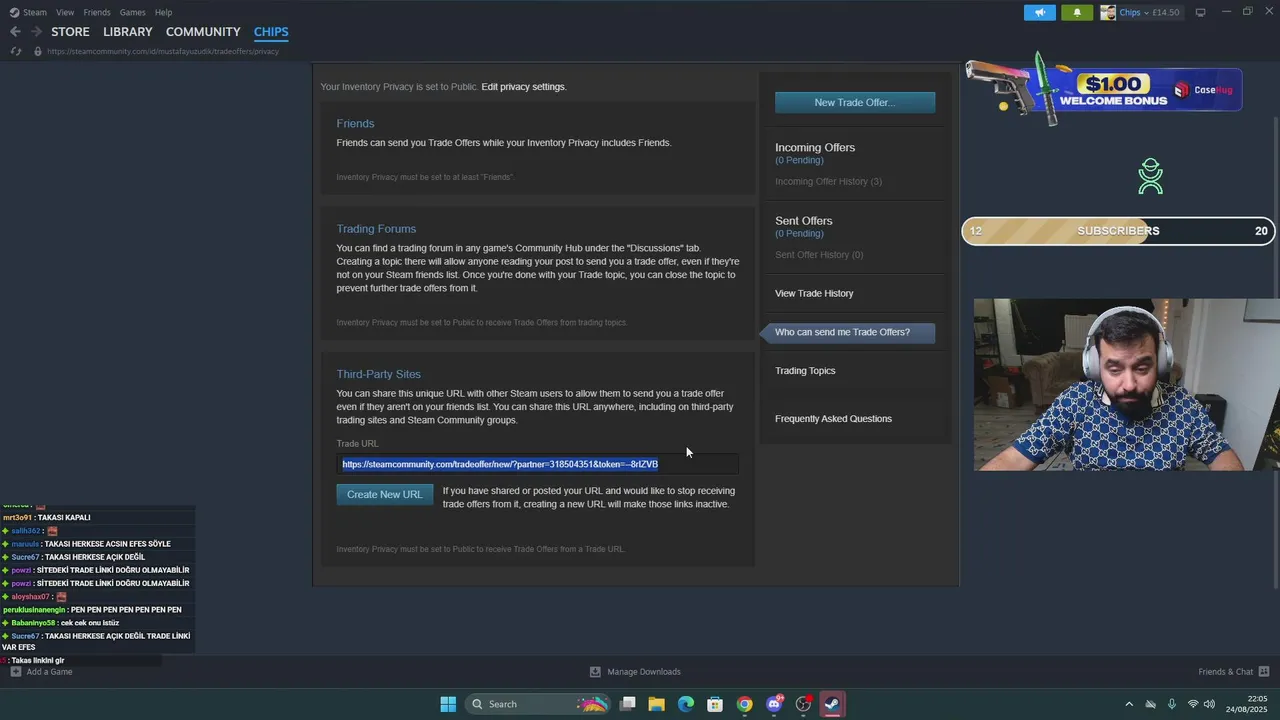Click the microphone tray icon
Screen dimensions: 1280x720
(x=1172, y=704)
